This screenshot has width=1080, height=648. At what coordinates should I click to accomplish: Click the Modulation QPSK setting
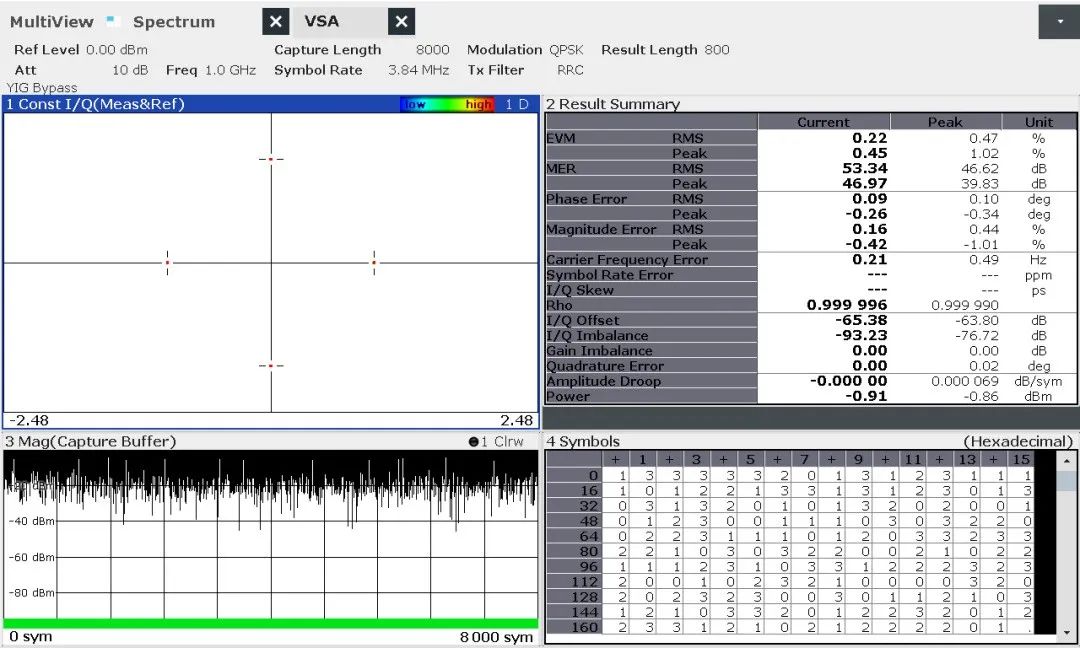point(525,50)
